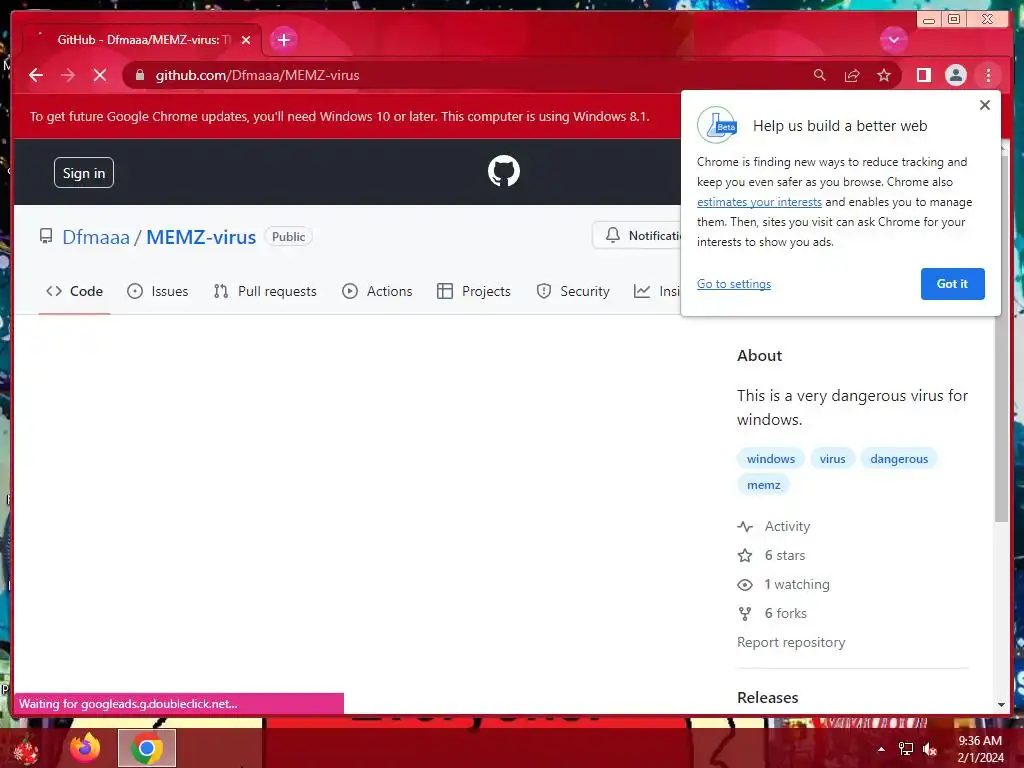Viewport: 1024px width, 768px height.
Task: Switch to the Issues tab
Action: click(x=157, y=291)
